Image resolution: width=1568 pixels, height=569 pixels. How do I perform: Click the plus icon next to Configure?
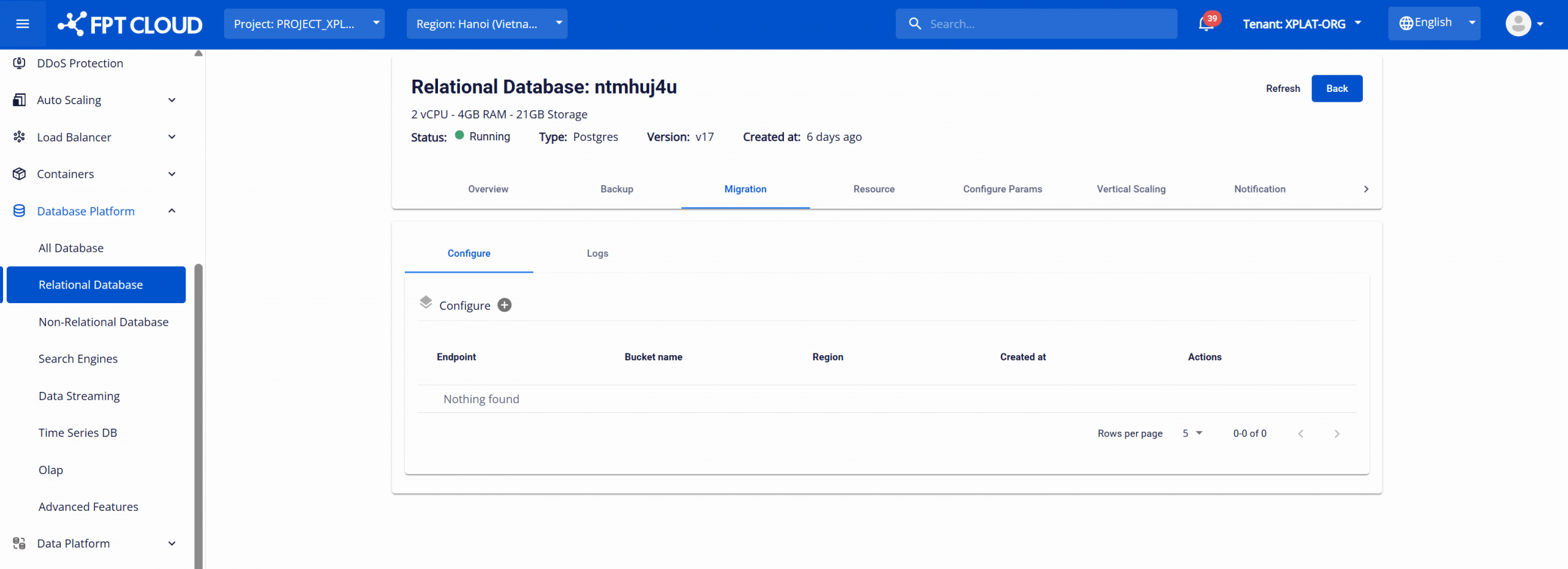(x=504, y=305)
